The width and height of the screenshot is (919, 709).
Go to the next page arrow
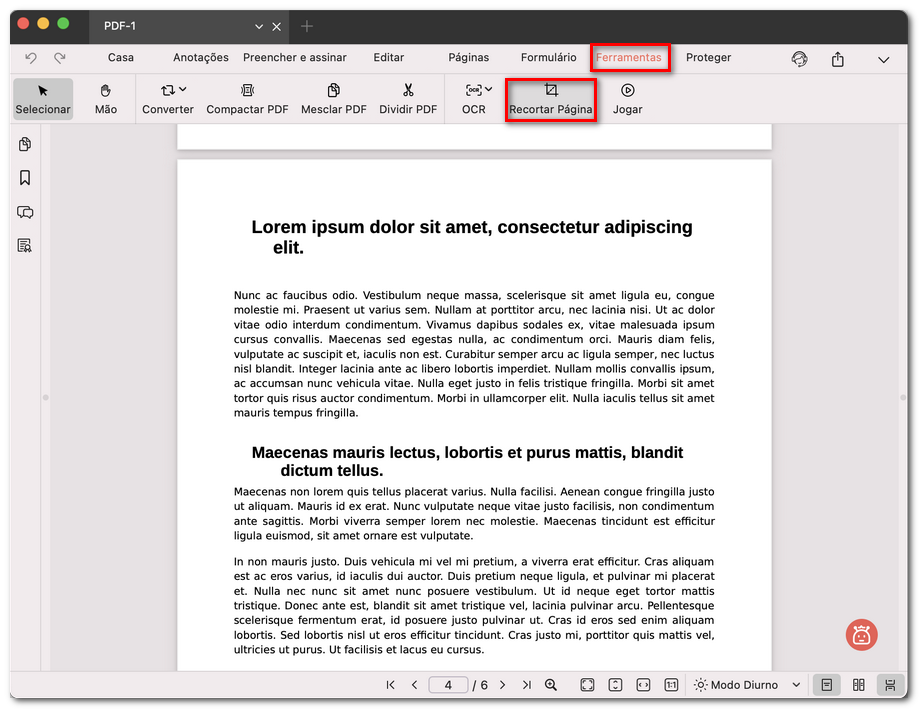click(x=502, y=685)
